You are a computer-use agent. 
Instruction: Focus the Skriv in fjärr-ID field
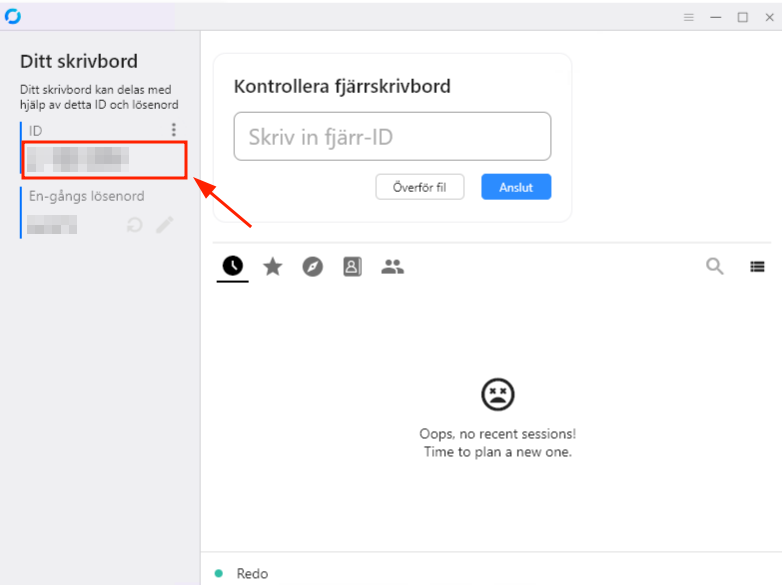click(x=392, y=136)
